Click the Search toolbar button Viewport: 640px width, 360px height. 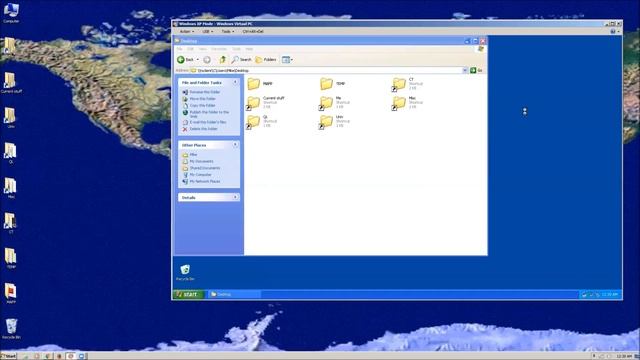(x=242, y=60)
